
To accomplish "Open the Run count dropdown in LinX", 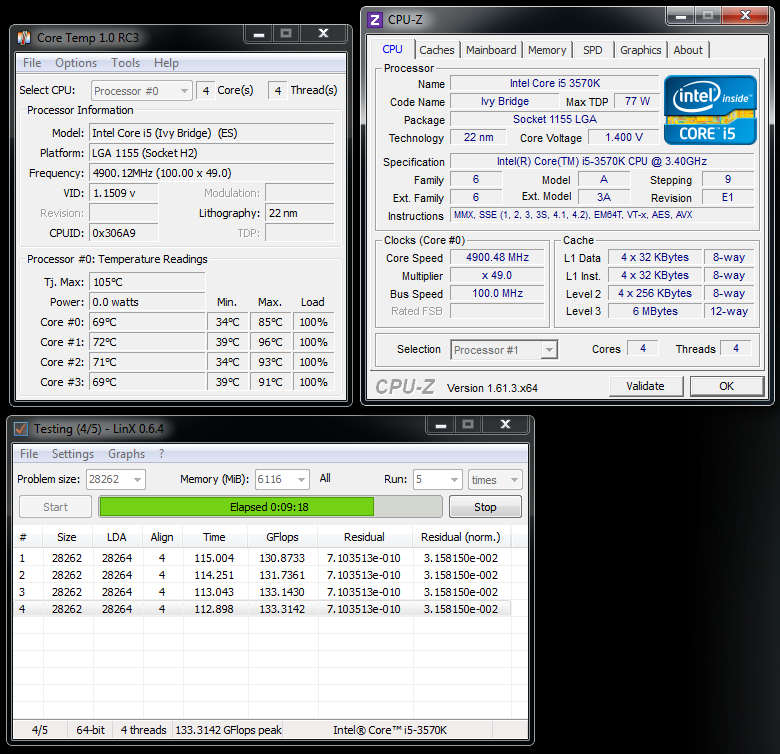I will (438, 479).
